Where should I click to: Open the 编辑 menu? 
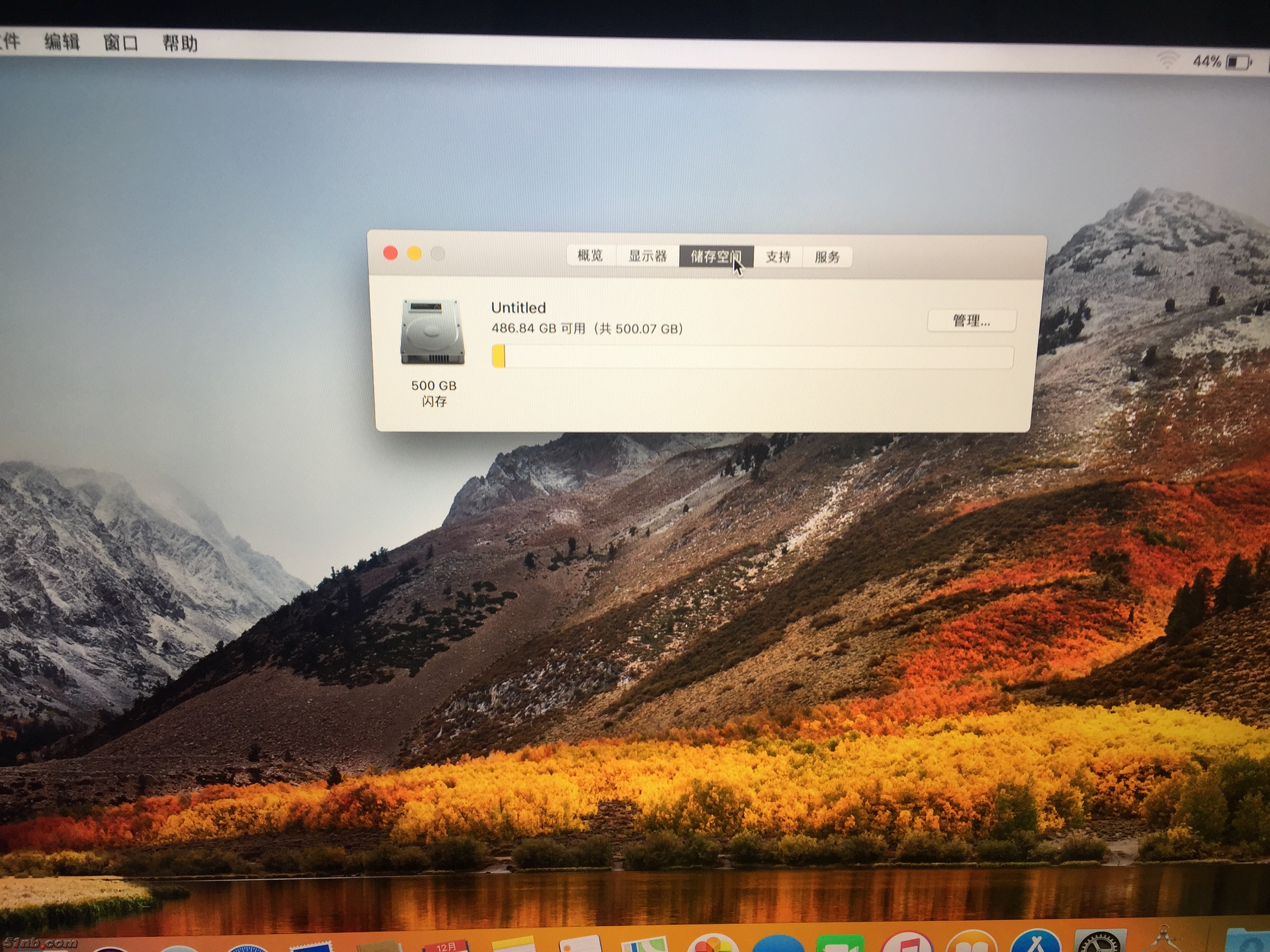coord(62,41)
